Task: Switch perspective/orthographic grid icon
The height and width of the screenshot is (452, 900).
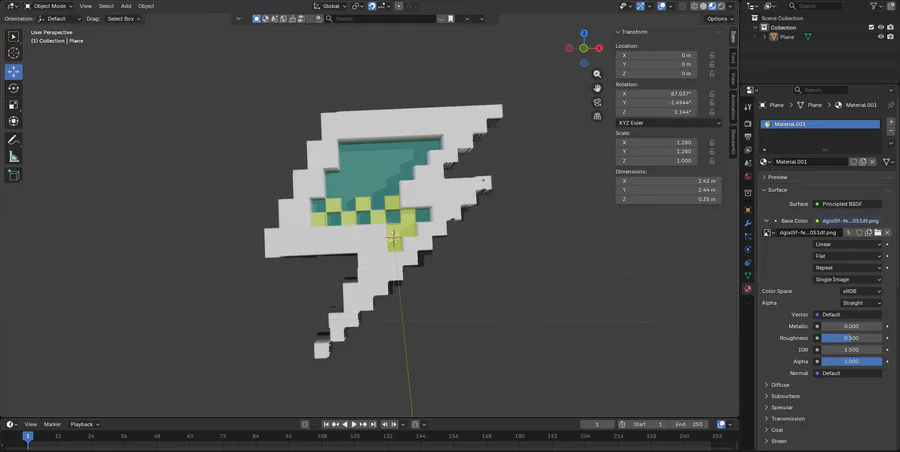Action: click(x=598, y=116)
